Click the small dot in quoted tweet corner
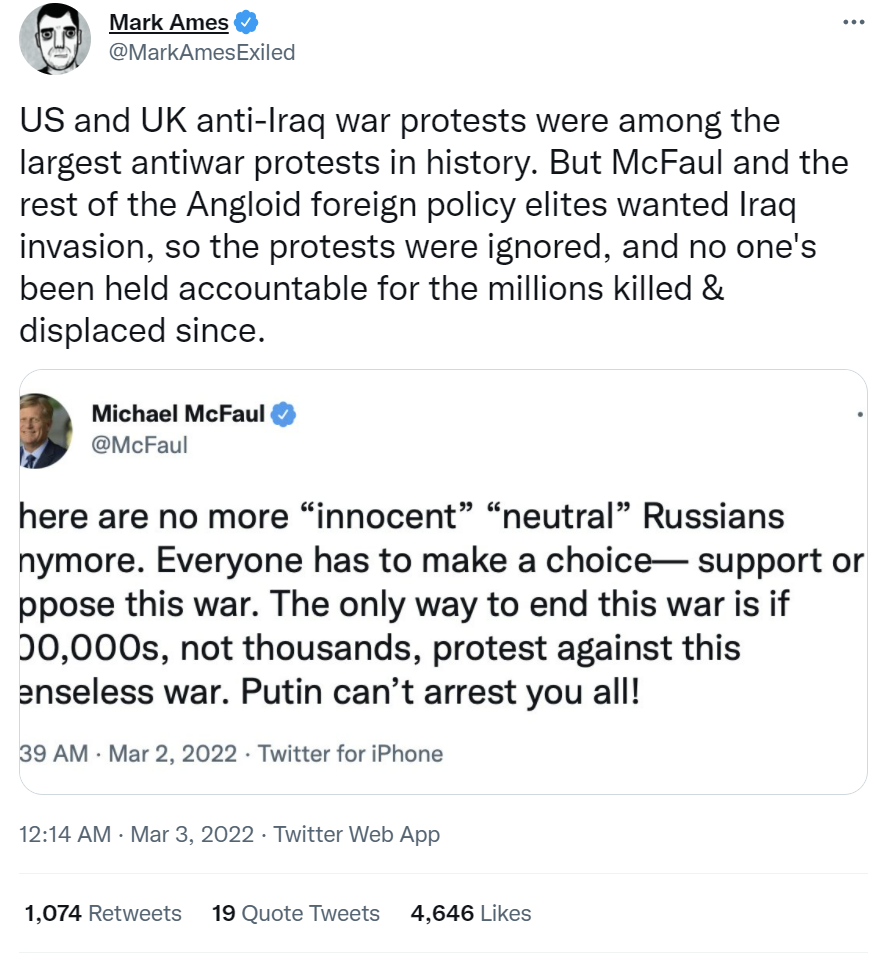The width and height of the screenshot is (890, 954). (860, 413)
